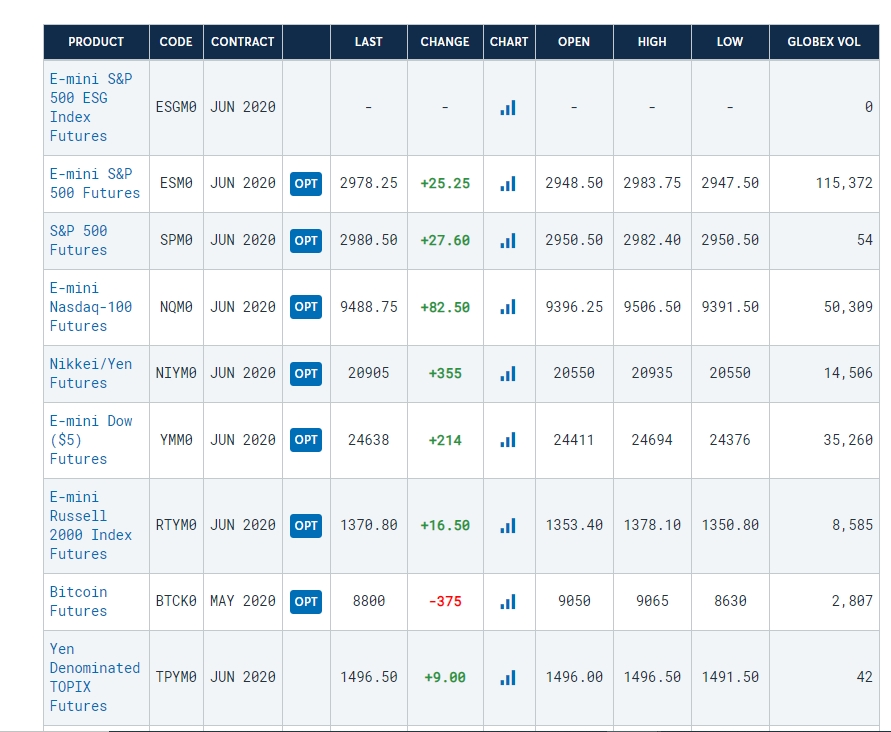Screen dimensions: 891x732
Task: Open the Bitcoin Futures chart icon
Action: (508, 601)
